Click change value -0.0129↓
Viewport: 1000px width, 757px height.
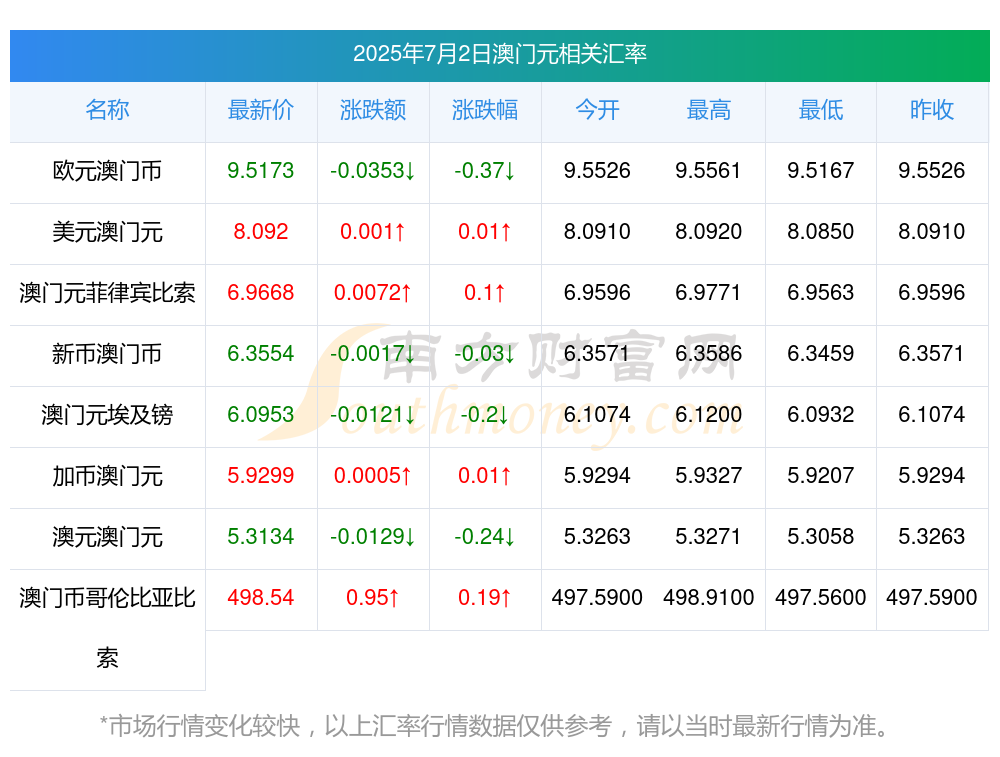click(x=373, y=536)
